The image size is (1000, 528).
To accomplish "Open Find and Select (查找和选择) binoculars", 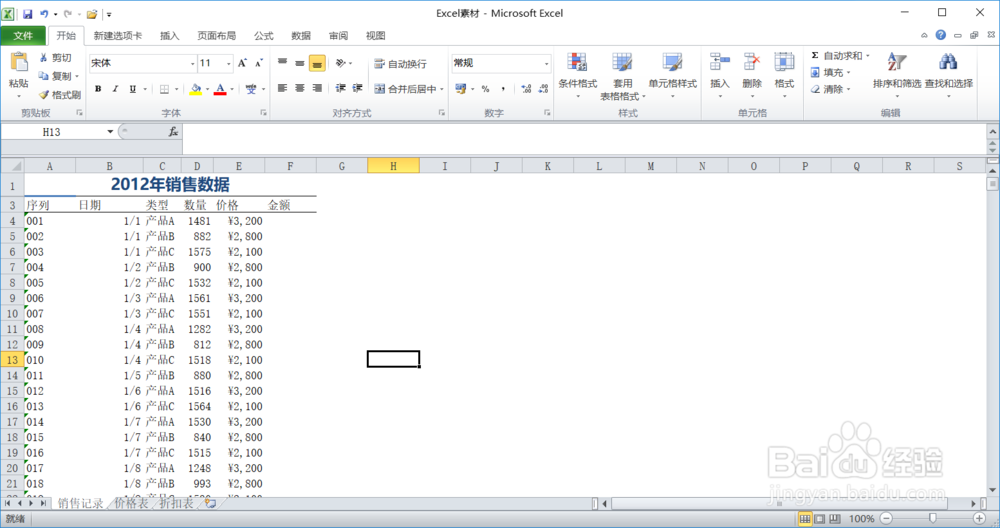I will pyautogui.click(x=948, y=75).
